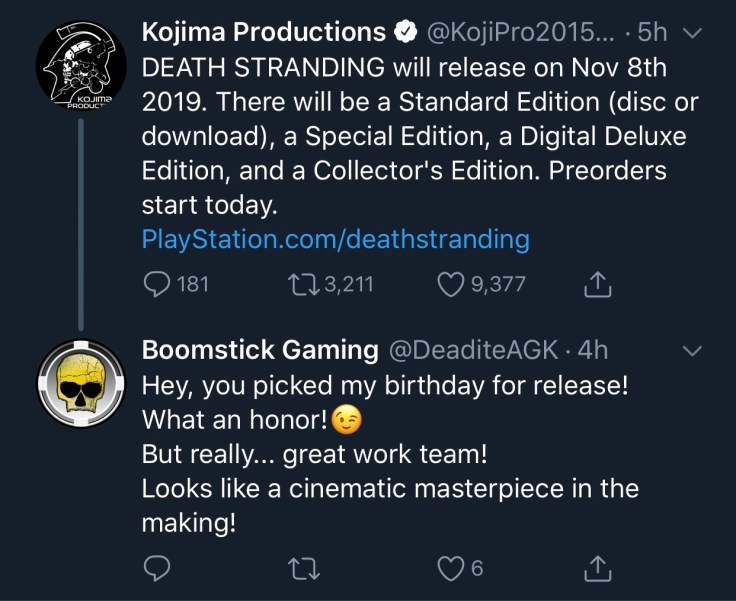Viewport: 736px width, 601px height.
Task: Reply to Boomstick Gaming's tweet
Action: coord(158,568)
